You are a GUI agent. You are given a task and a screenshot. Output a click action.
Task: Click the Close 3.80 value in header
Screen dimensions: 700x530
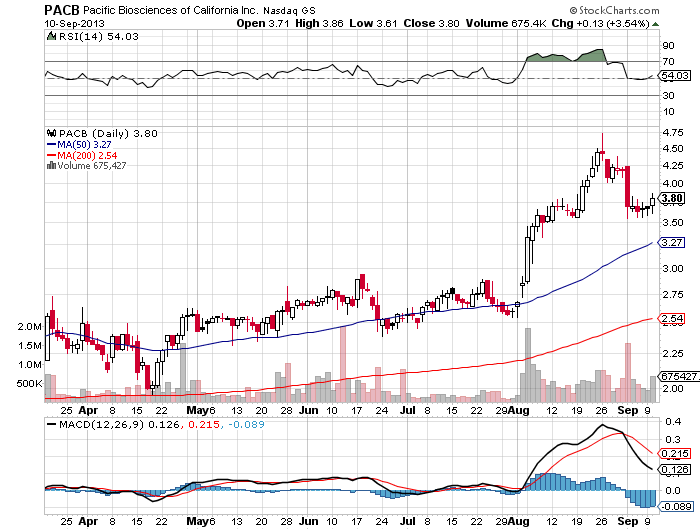coord(431,24)
